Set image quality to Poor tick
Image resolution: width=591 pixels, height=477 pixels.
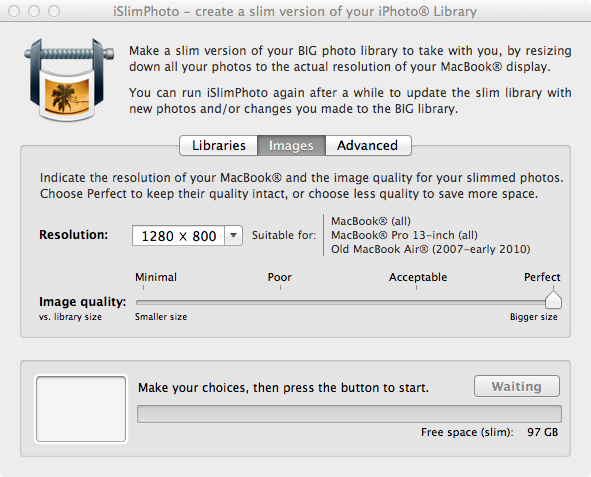tap(280, 288)
